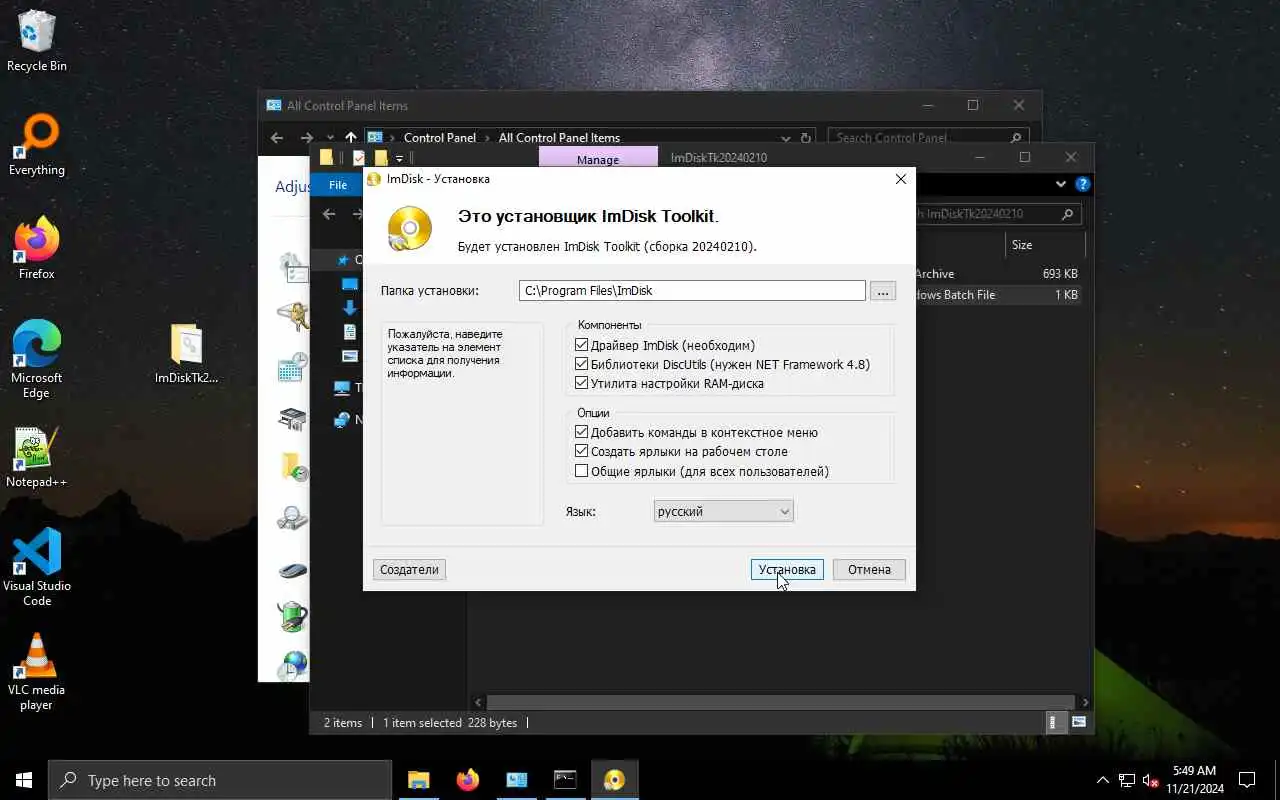1280x800 pixels.
Task: Open the File tab in Explorer
Action: coord(338,185)
